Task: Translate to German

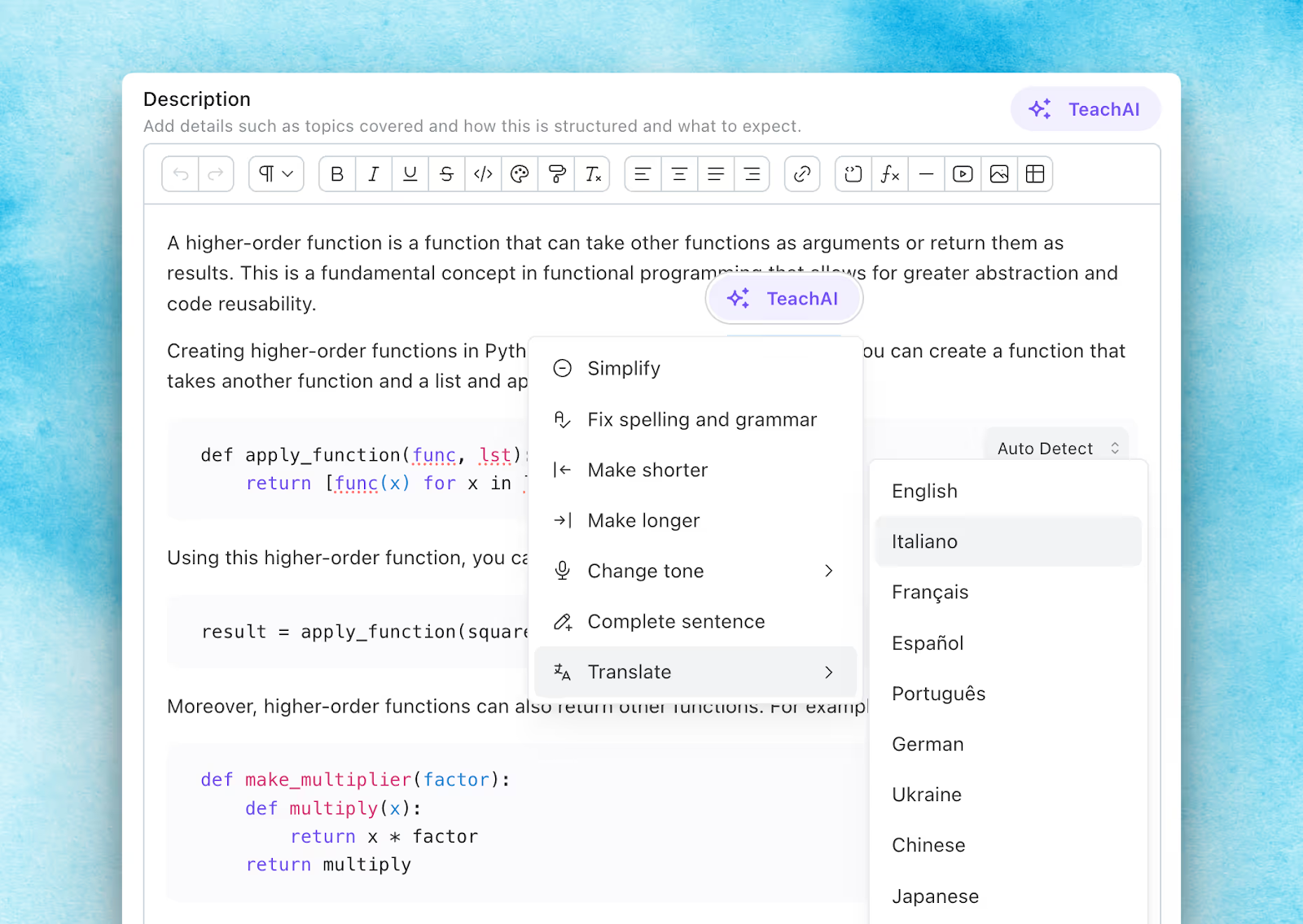Action: (x=1008, y=744)
